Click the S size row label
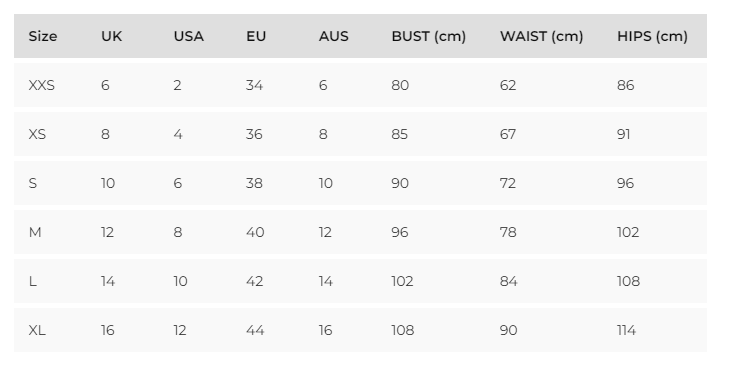 (33, 183)
